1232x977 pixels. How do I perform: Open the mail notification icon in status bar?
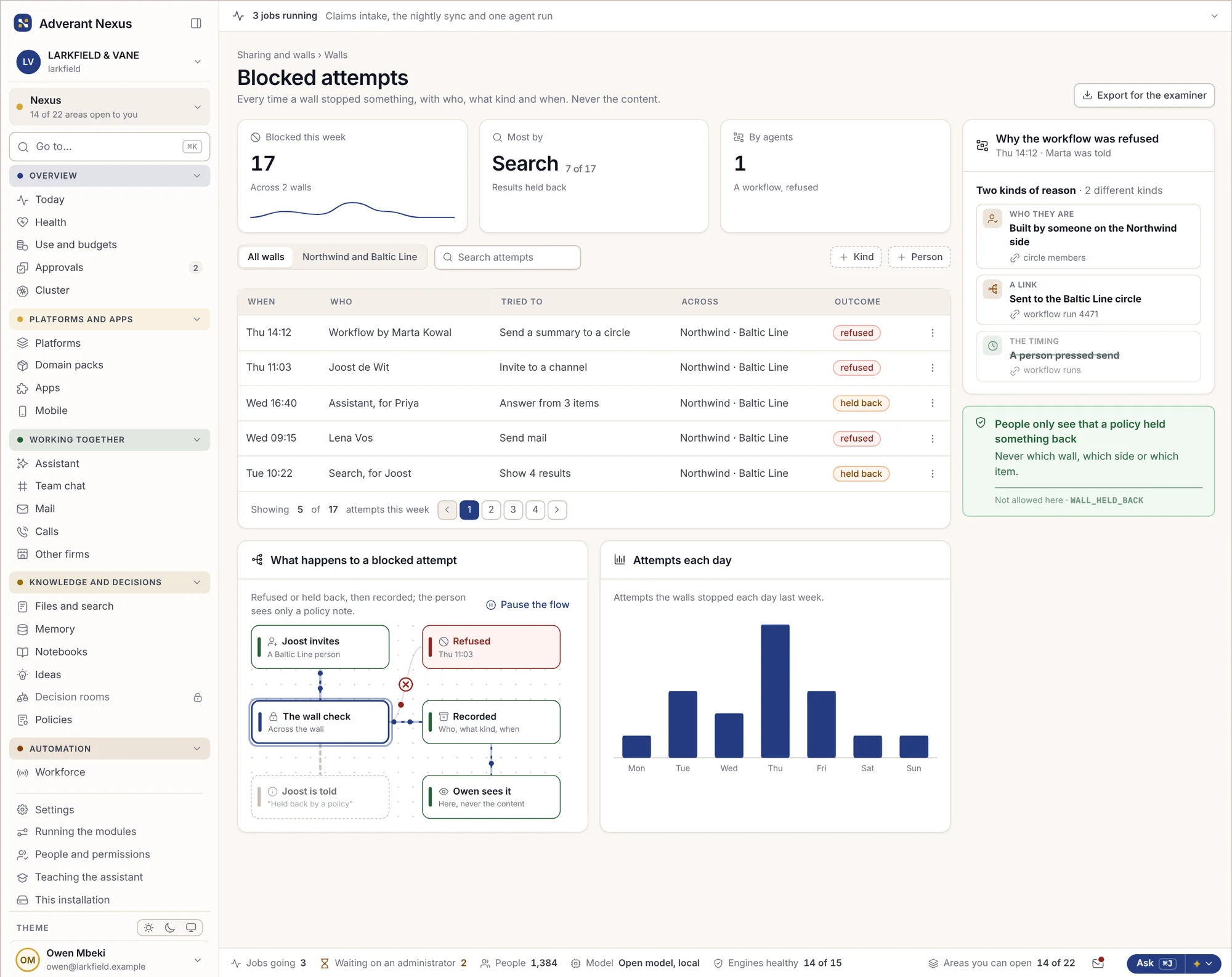(1098, 963)
